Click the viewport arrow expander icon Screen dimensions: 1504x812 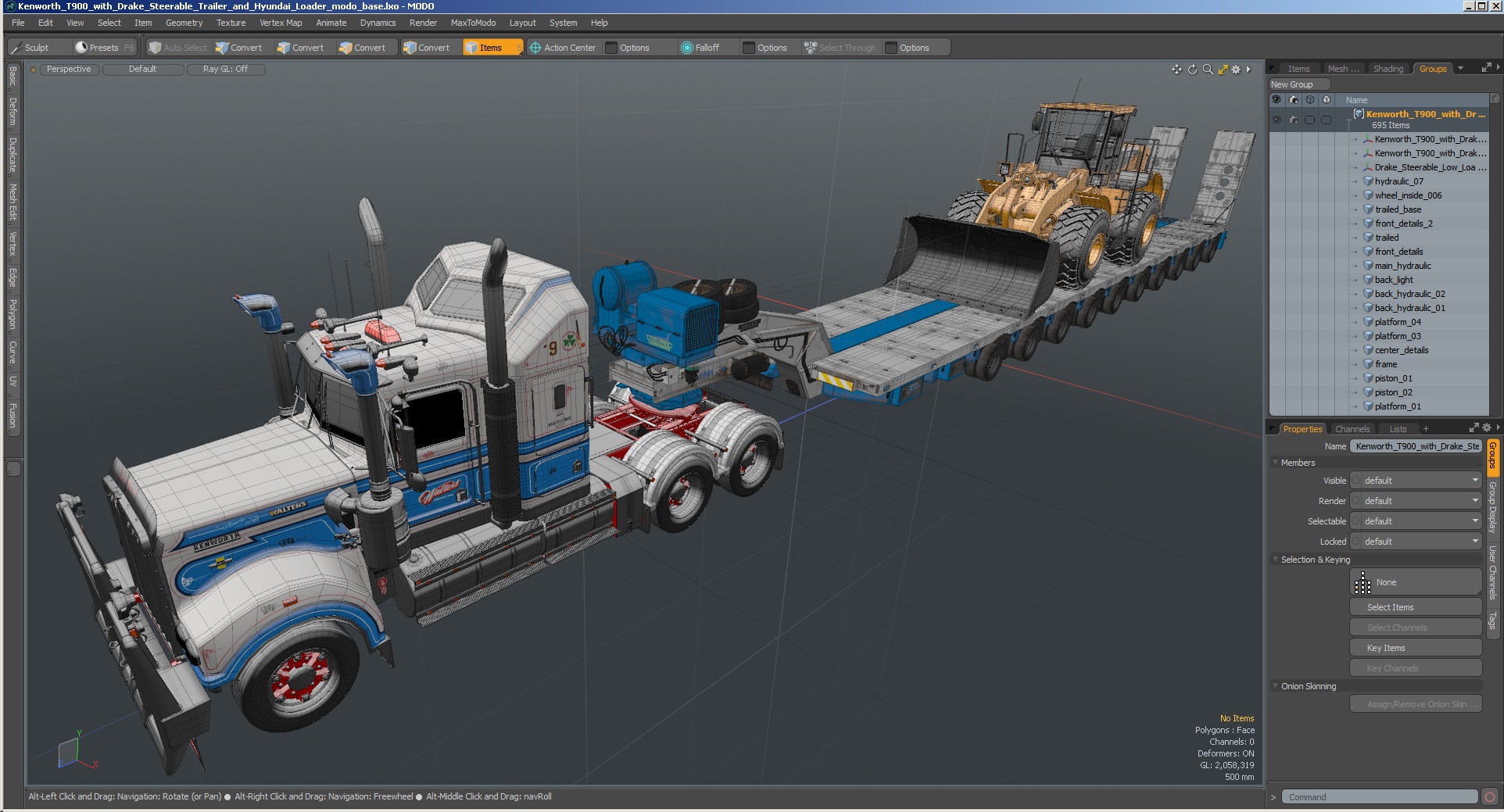pyautogui.click(x=1248, y=70)
